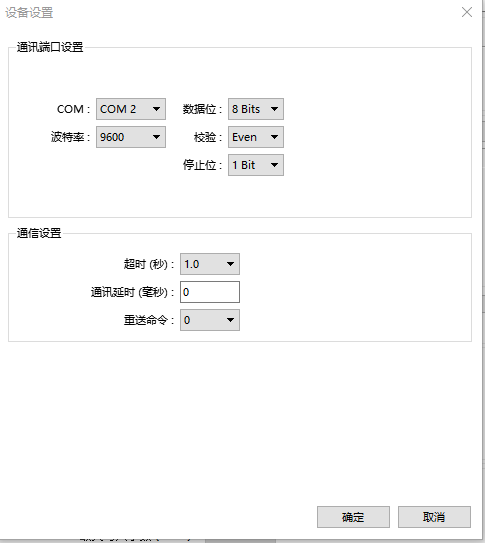Click the arrow of the Even combo box
Viewport: 485px width, 543px height.
275,137
